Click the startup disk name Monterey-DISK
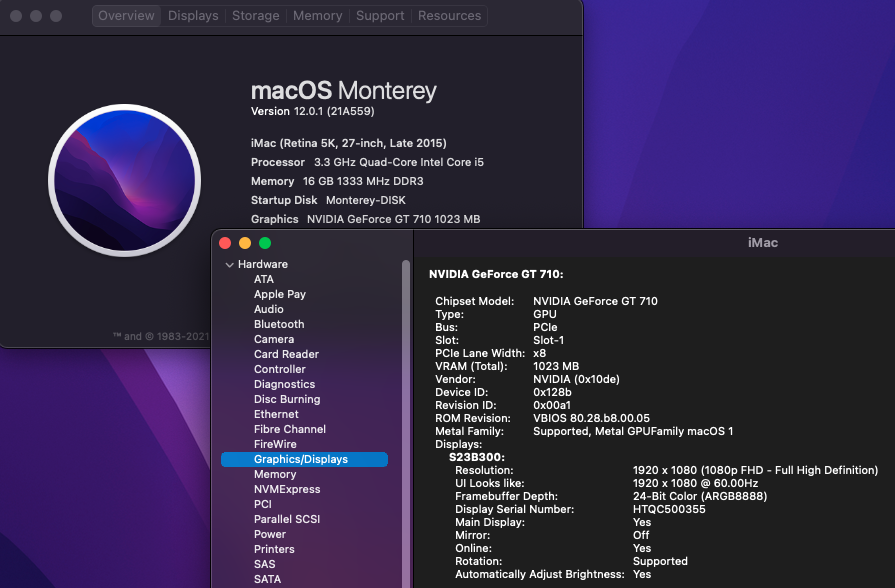Image resolution: width=895 pixels, height=588 pixels. click(366, 200)
